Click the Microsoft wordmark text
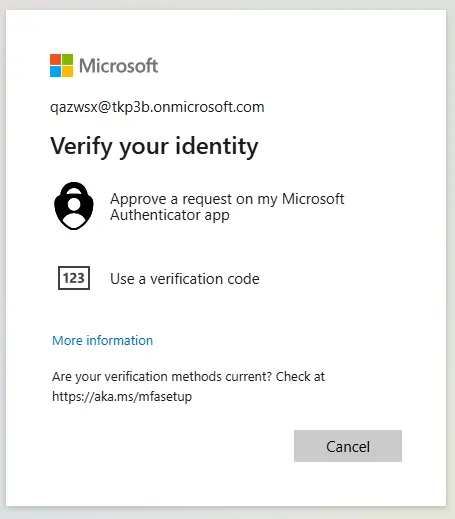Viewport: 455px width, 519px height. click(118, 65)
